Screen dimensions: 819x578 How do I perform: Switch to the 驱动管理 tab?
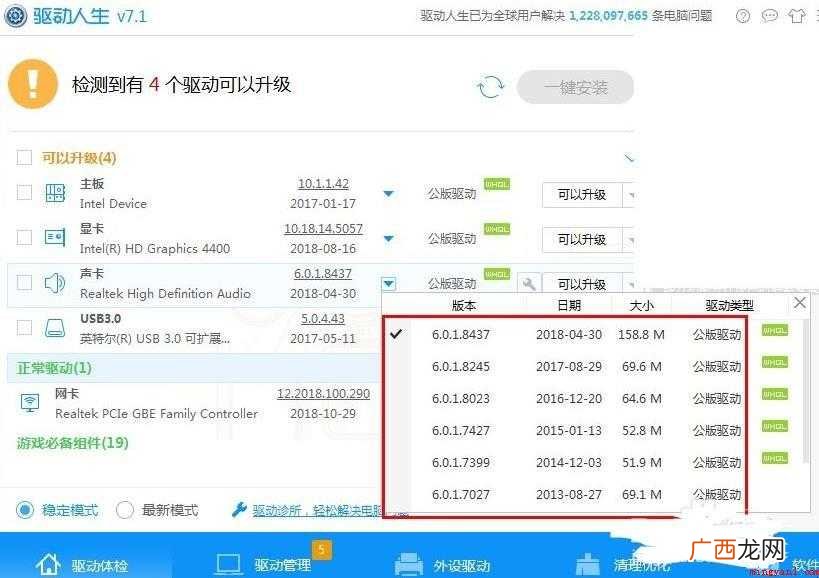[x=263, y=565]
